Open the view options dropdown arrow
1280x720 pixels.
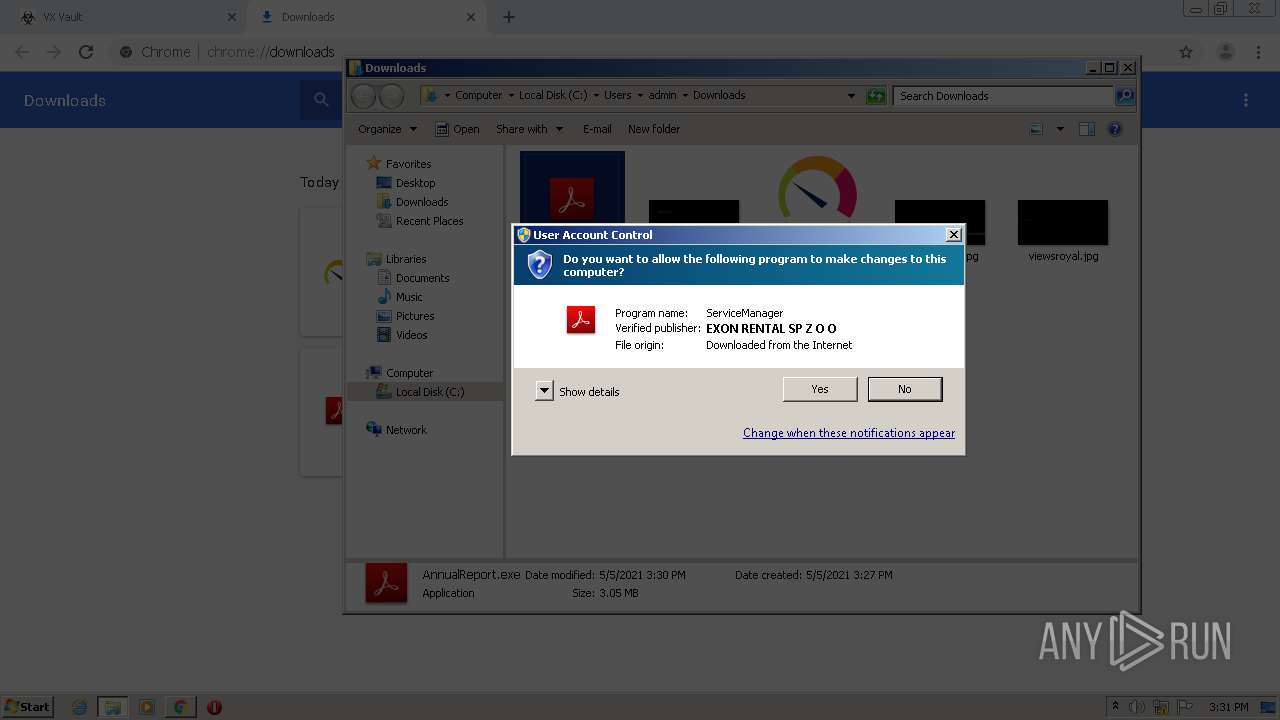(1060, 129)
